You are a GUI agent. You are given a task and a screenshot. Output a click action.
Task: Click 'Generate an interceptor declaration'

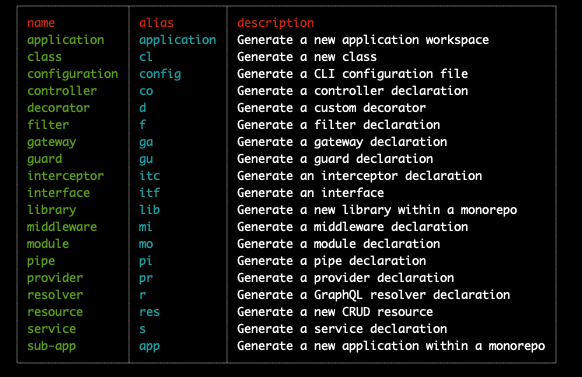click(360, 176)
